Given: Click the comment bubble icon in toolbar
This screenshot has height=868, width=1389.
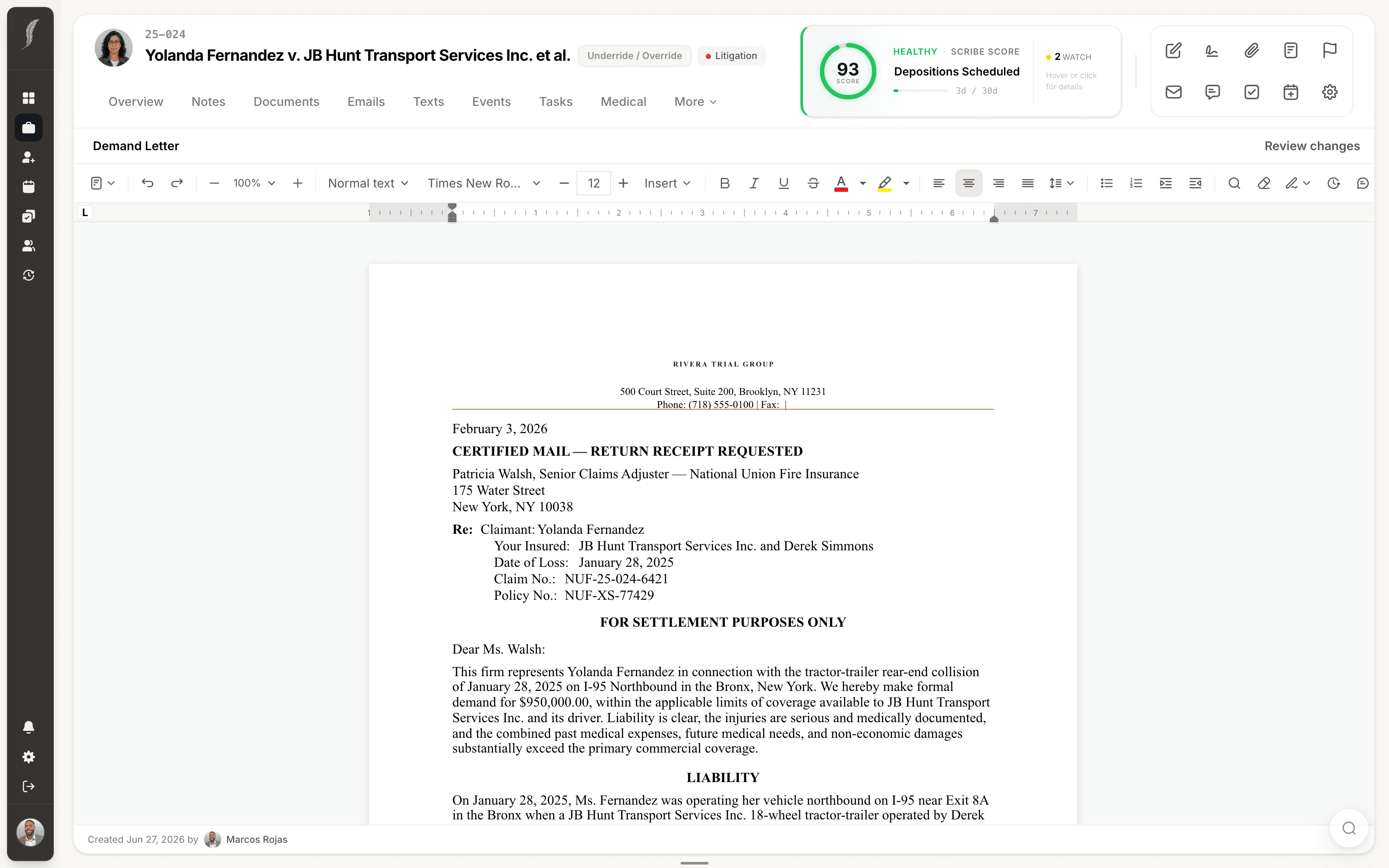Looking at the screenshot, I should (1363, 183).
